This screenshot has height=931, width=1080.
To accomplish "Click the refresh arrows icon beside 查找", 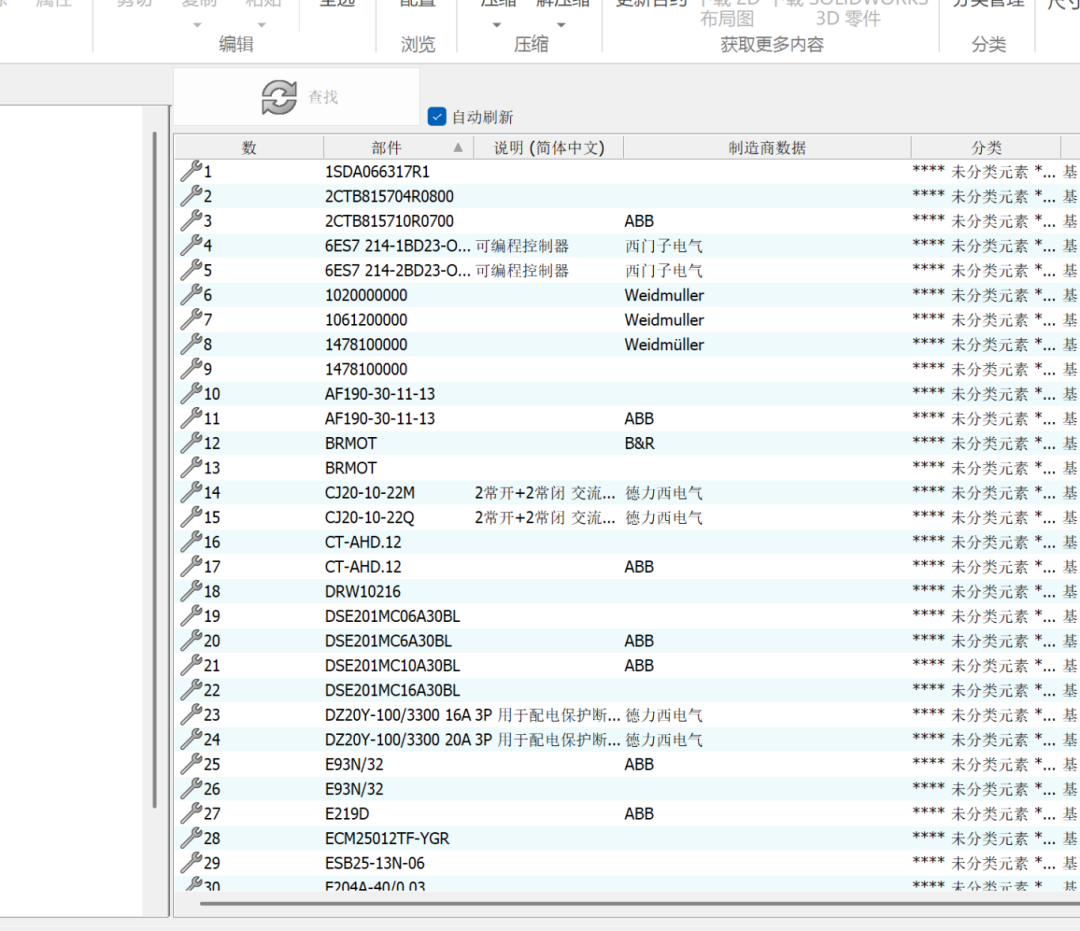I will [279, 97].
